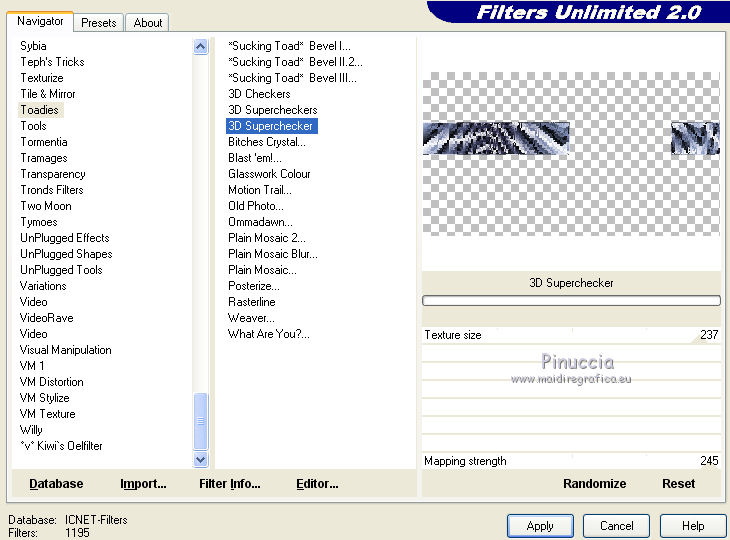This screenshot has height=540, width=730.
Task: Select the Toadies category
Action: pyautogui.click(x=40, y=110)
